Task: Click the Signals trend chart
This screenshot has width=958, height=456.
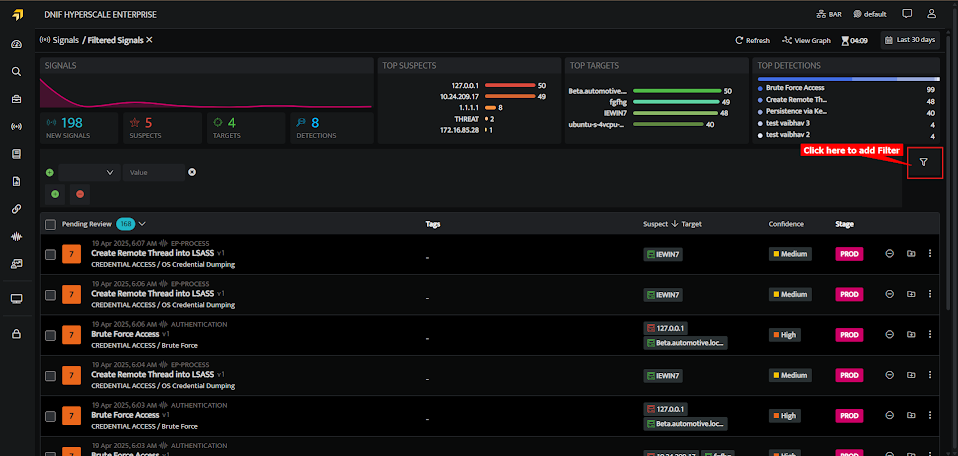Action: 206,92
